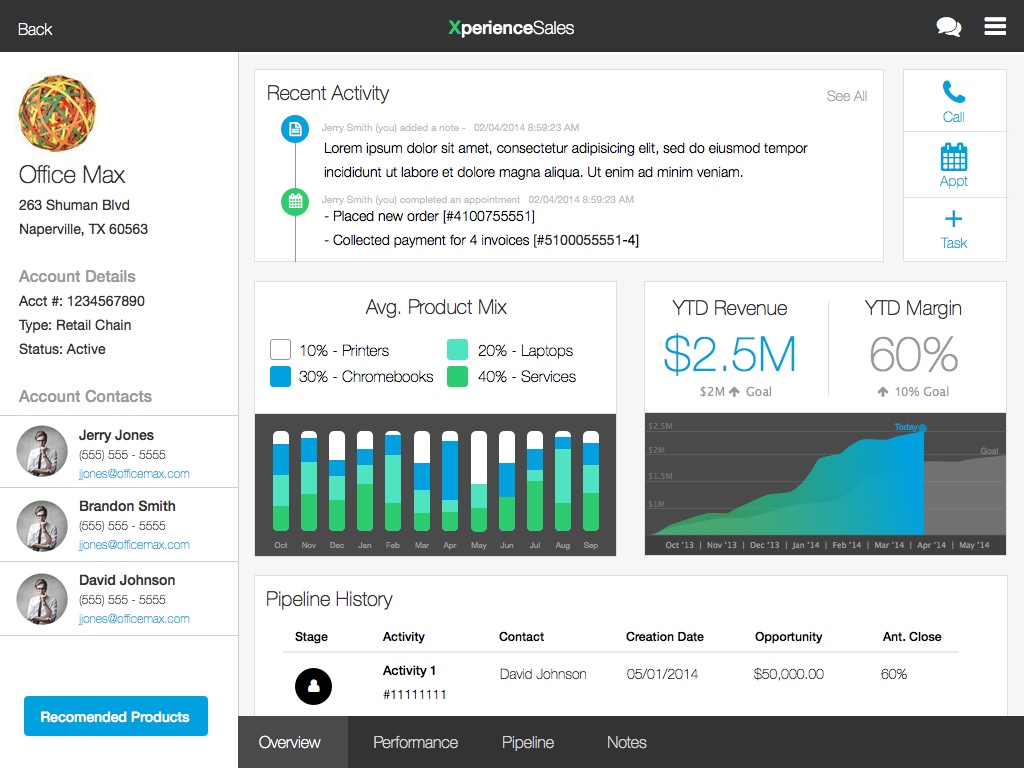Image resolution: width=1024 pixels, height=768 pixels.
Task: Click the May bar in product mix
Action: point(479,481)
